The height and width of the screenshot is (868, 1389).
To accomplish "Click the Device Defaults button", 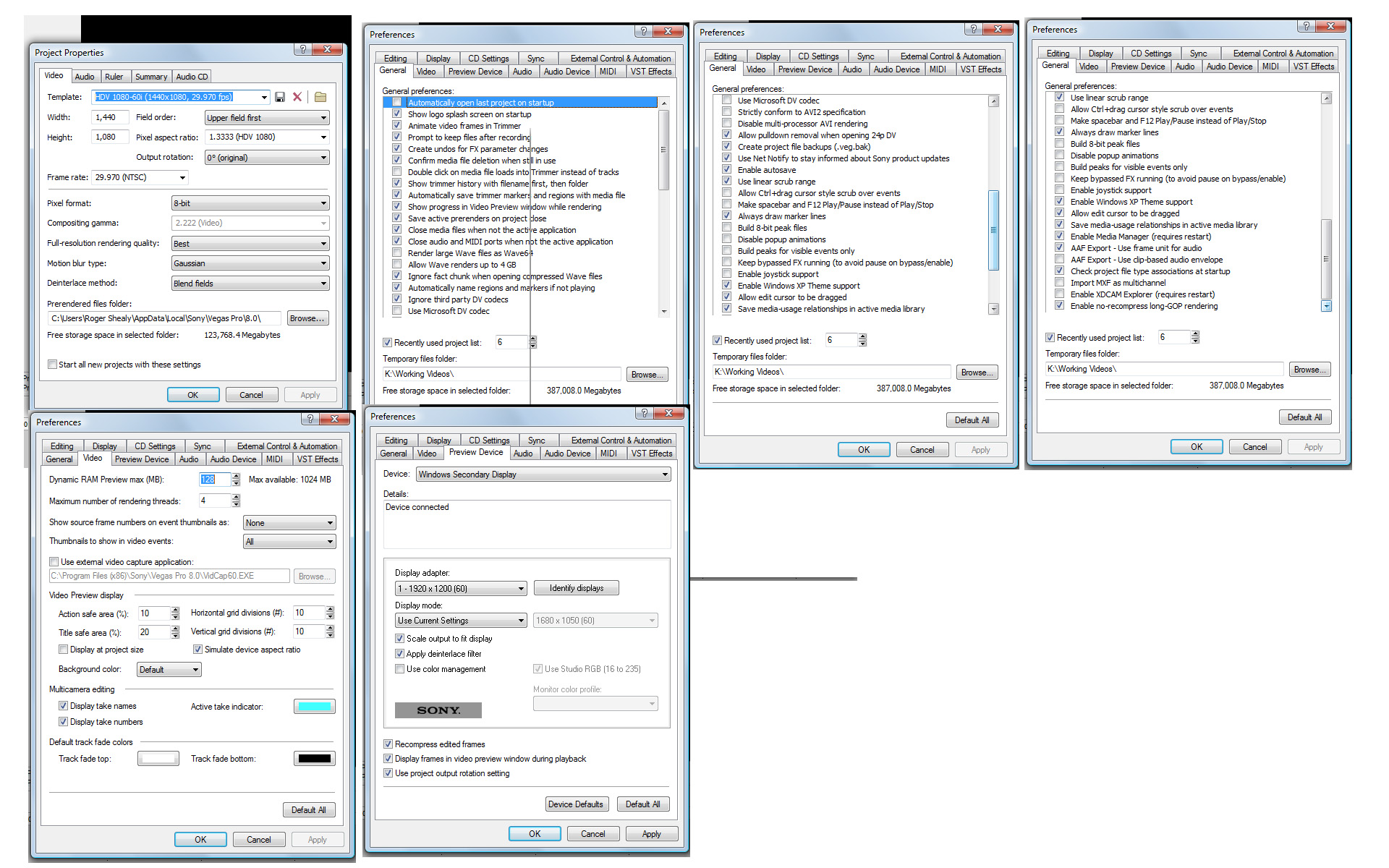I will click(x=575, y=804).
